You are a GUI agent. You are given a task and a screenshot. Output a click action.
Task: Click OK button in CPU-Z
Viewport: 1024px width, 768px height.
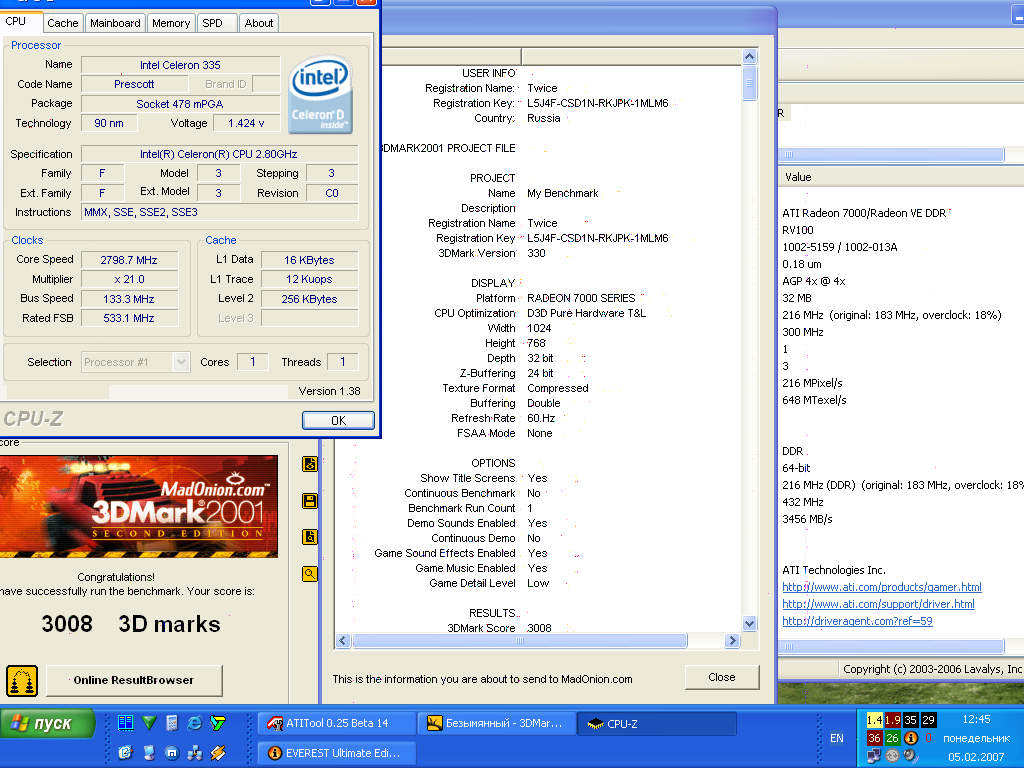coord(338,421)
